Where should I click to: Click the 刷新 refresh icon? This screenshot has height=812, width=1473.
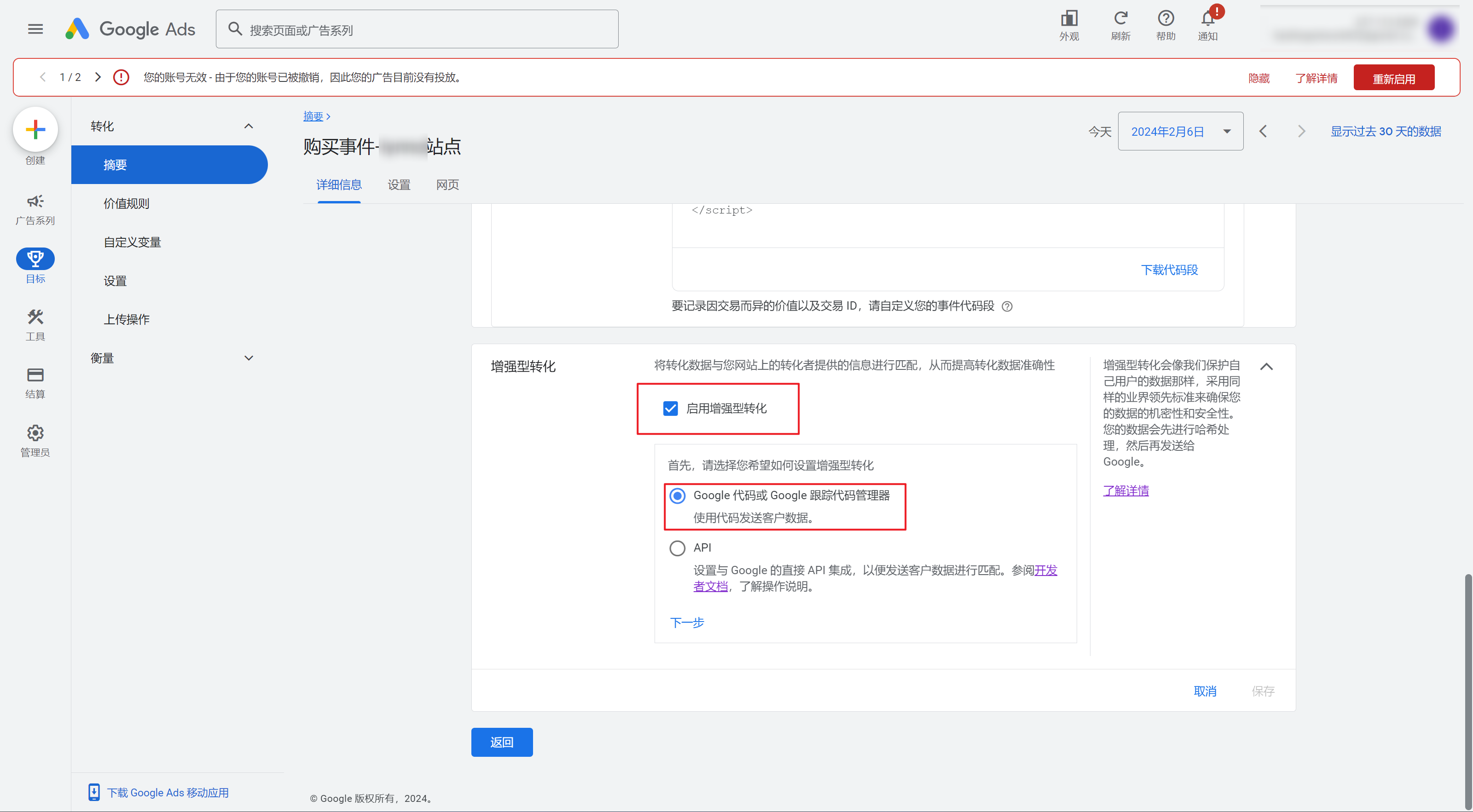pos(1120,19)
